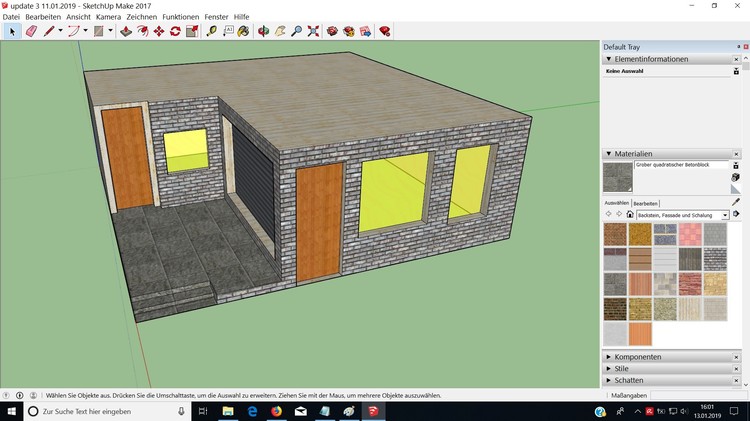Open the Rectangle tool dropdown arrow
The width and height of the screenshot is (750, 421).
(x=110, y=31)
